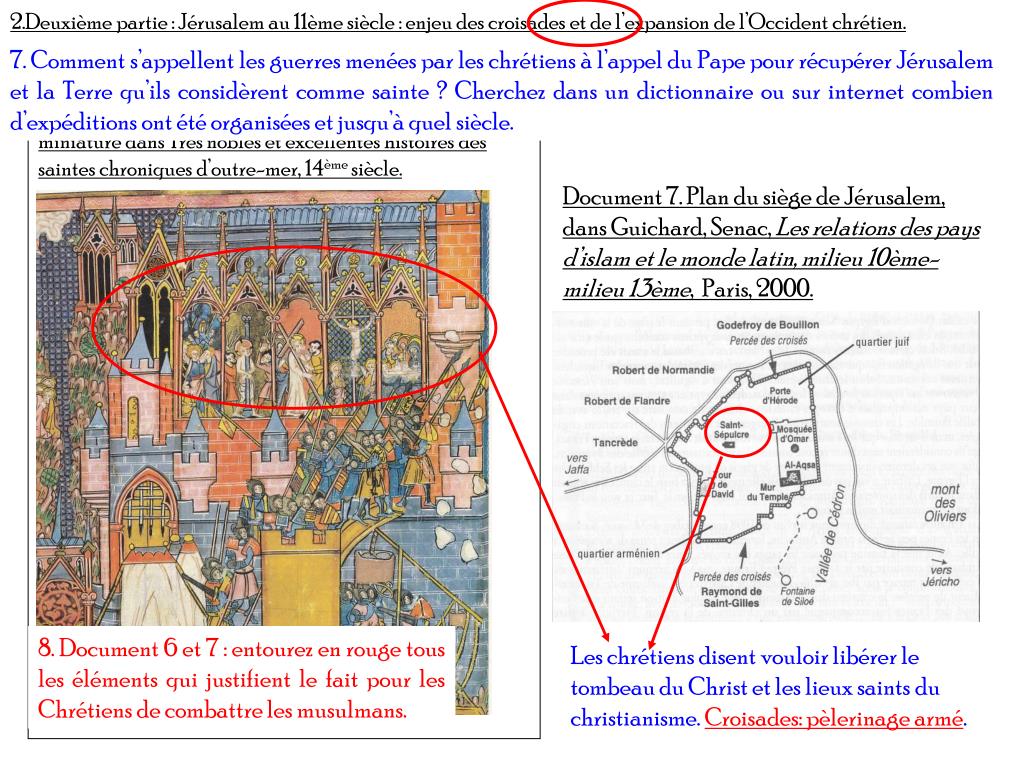Click the caption "saintes chroniques d'outre-mer, 14ème siècle."
Image resolution: width=1024 pixels, height=768 pixels.
(x=220, y=168)
